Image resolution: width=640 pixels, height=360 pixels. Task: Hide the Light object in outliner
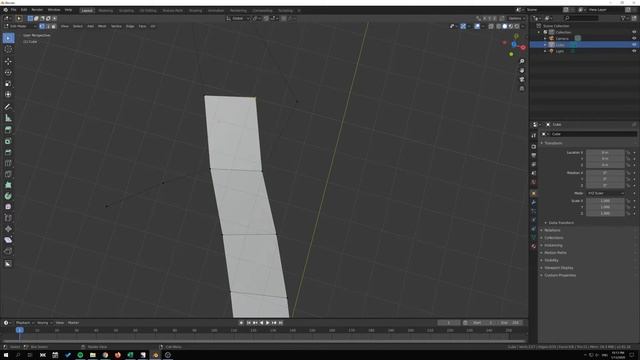point(634,51)
